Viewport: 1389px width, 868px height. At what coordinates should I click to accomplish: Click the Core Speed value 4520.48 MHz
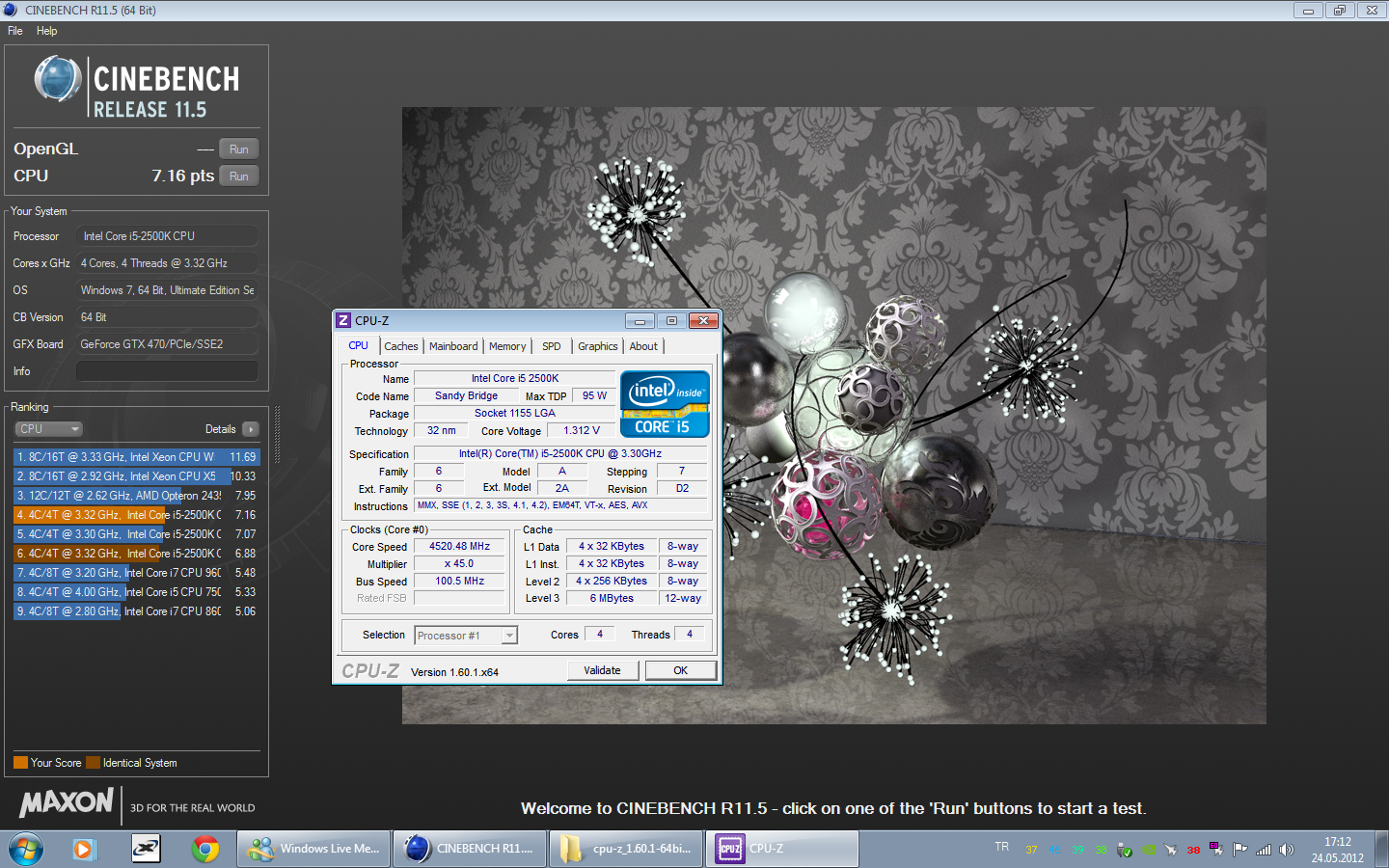pos(459,546)
